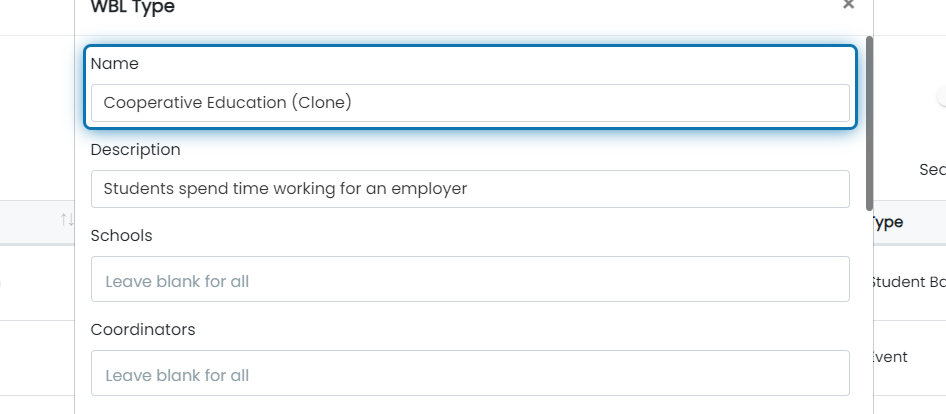Viewport: 946px width, 414px height.
Task: Click the Coordinators field label
Action: (143, 330)
